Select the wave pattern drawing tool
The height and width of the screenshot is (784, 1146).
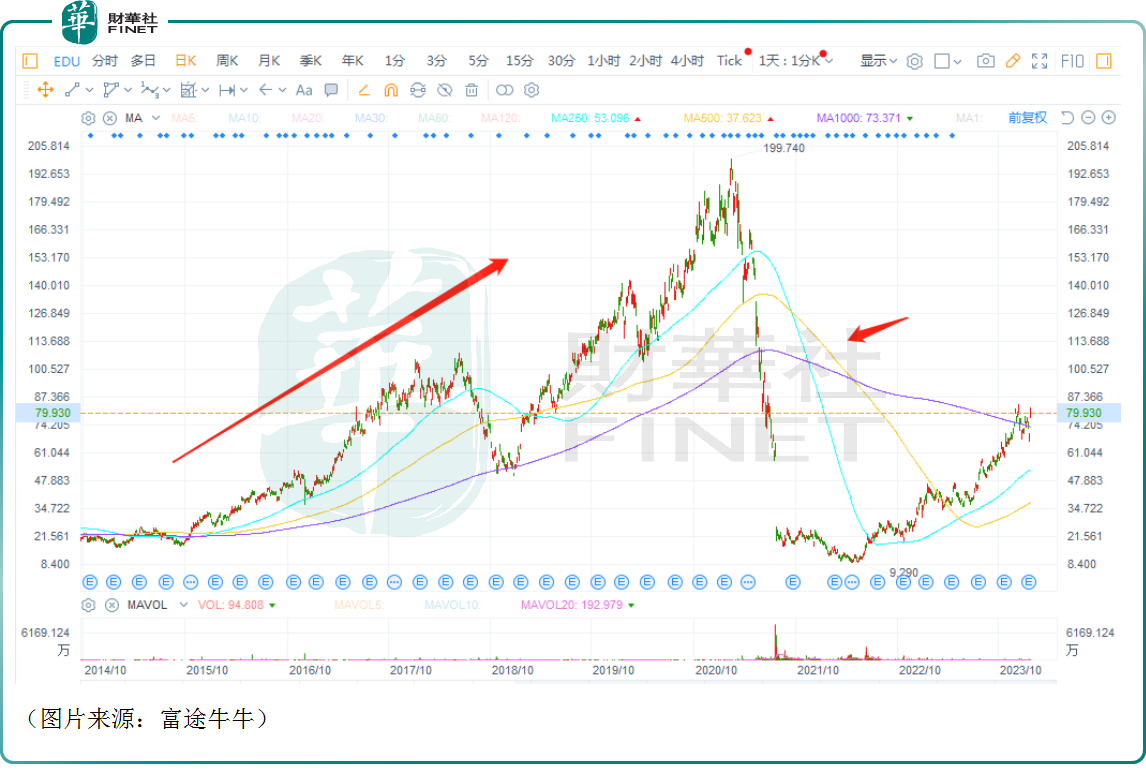pos(149,90)
